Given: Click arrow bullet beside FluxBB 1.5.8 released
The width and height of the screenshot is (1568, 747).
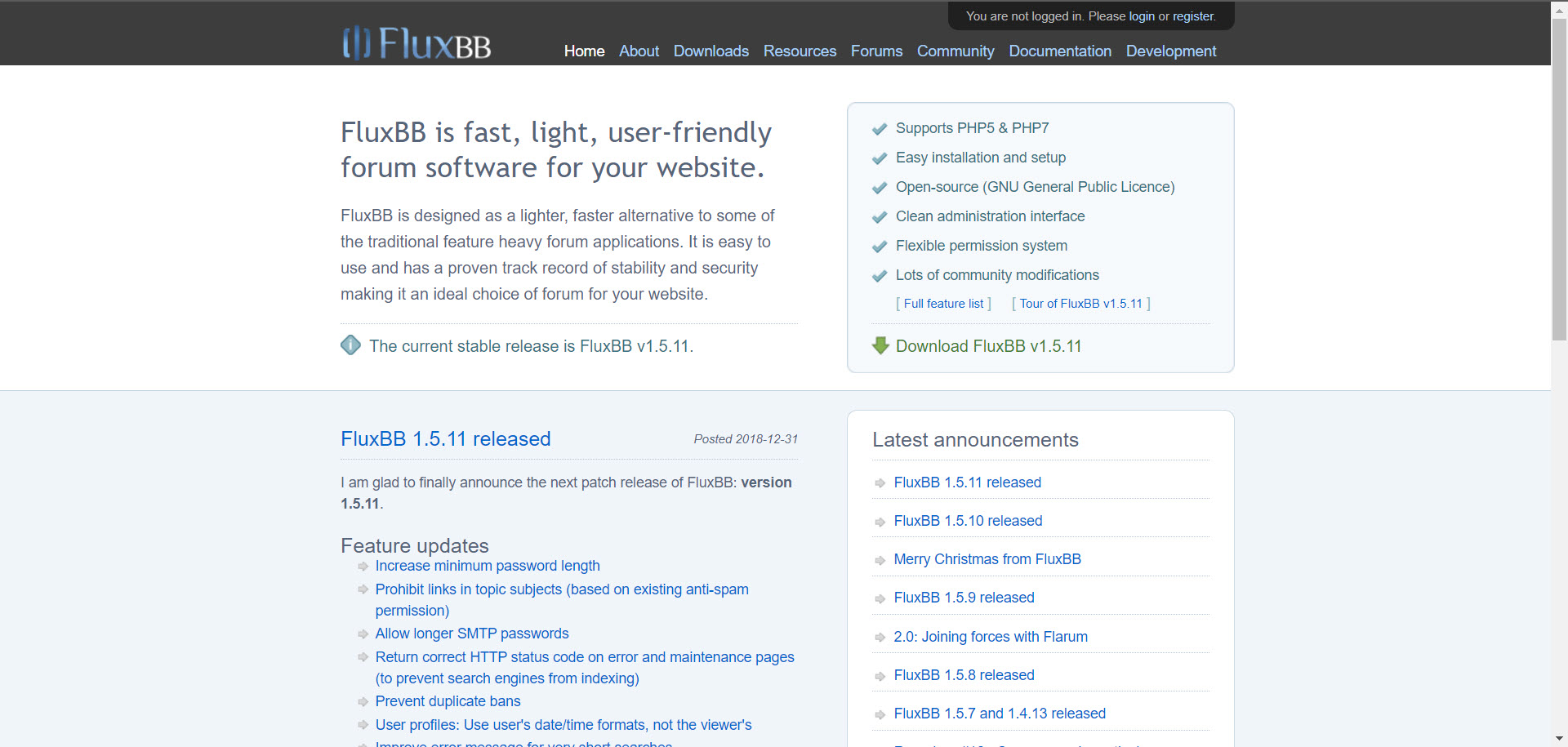Looking at the screenshot, I should 880,676.
